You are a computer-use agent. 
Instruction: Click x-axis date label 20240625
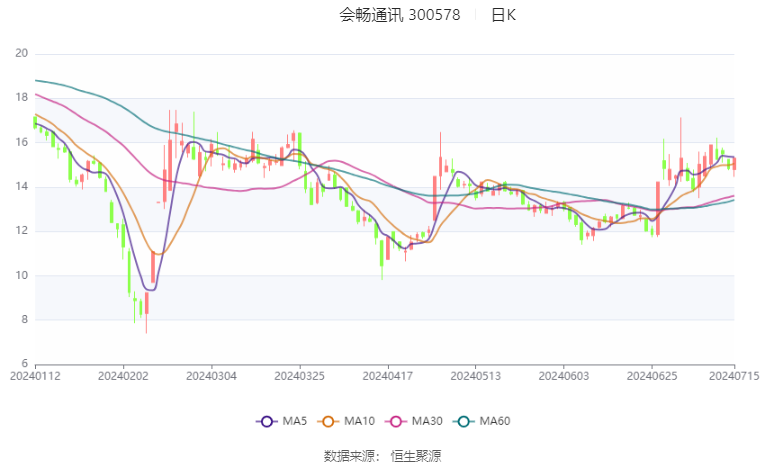[x=652, y=376]
